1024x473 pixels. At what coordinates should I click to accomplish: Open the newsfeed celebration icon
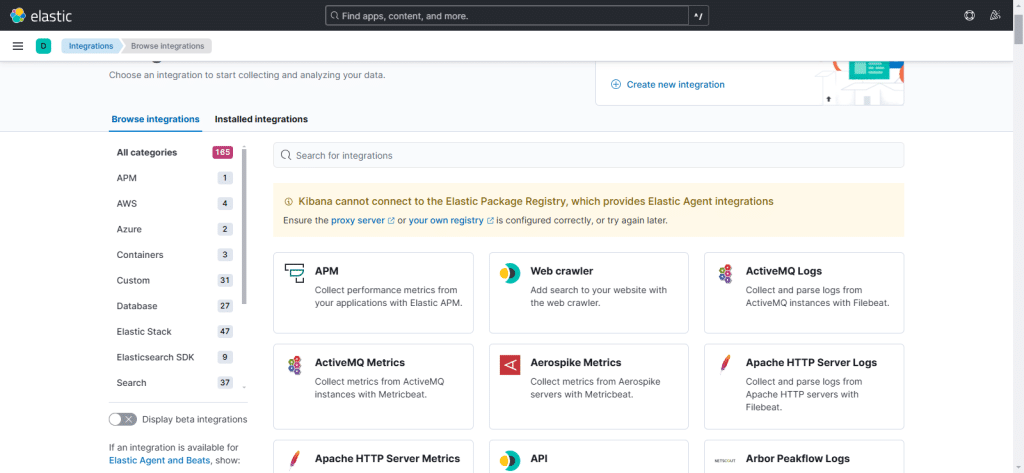[995, 16]
